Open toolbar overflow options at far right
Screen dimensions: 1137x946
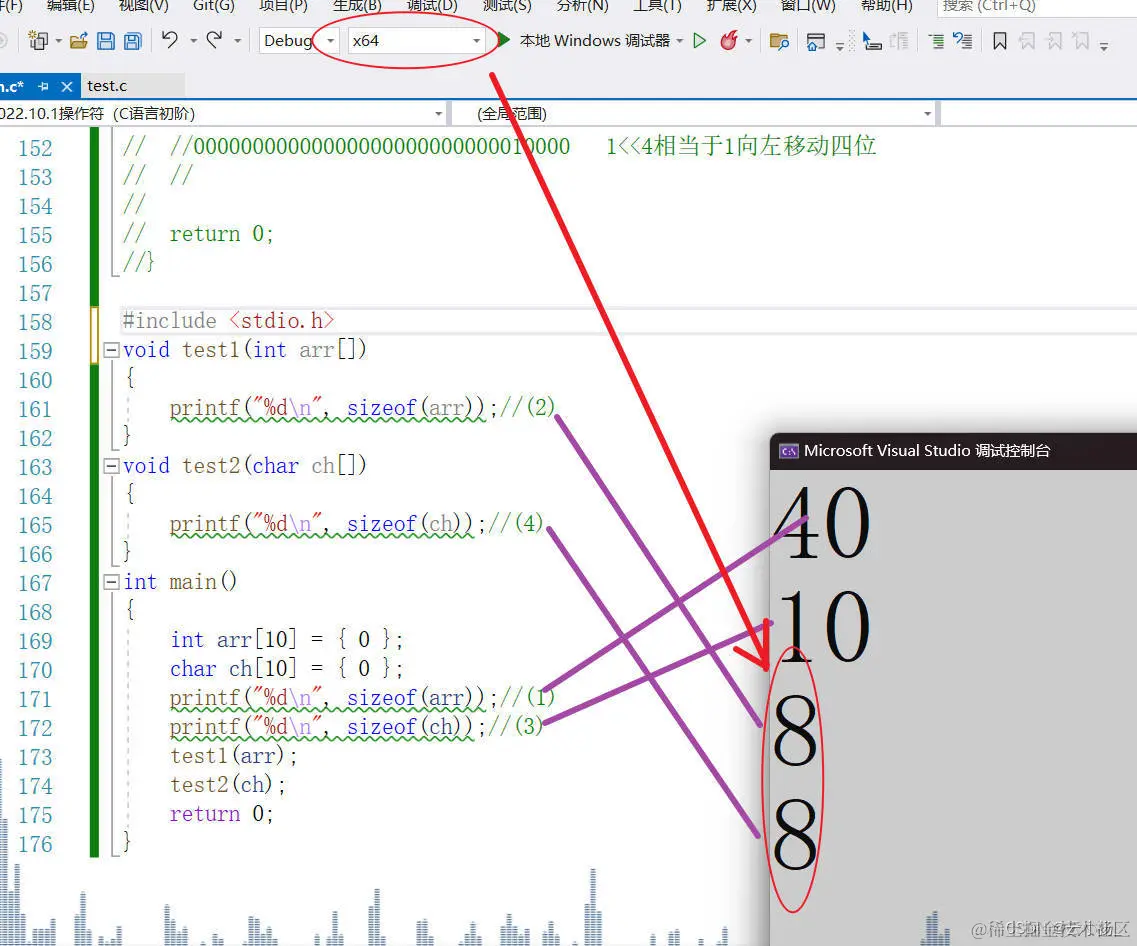point(1104,46)
